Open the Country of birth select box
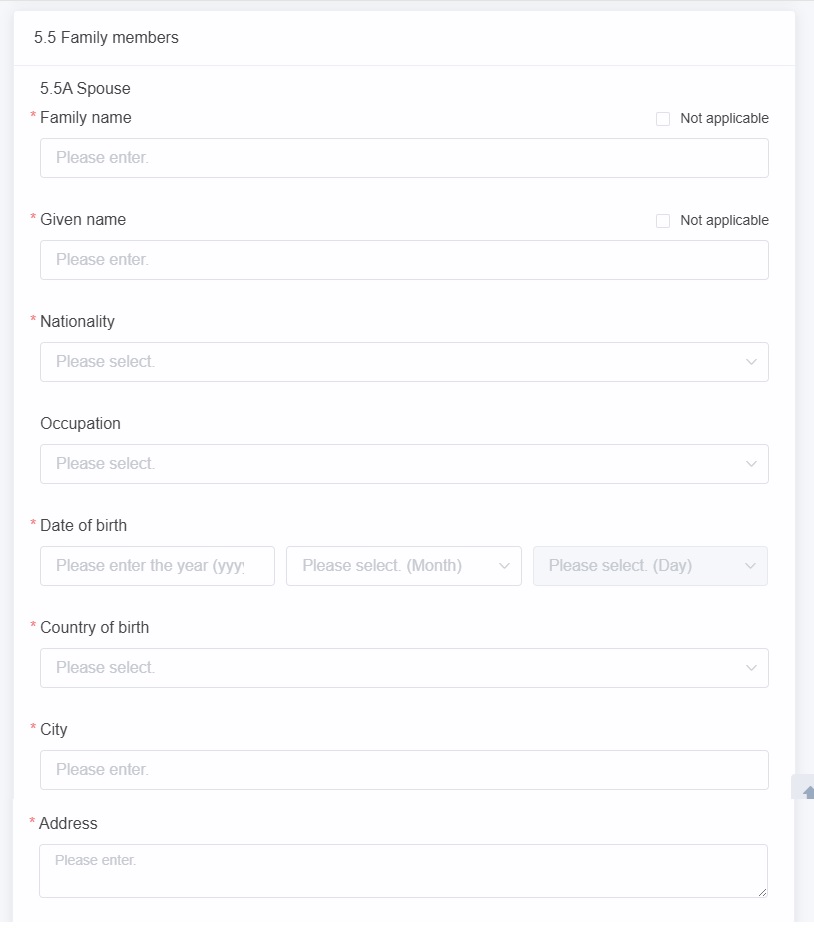The width and height of the screenshot is (814, 932). [x=404, y=668]
